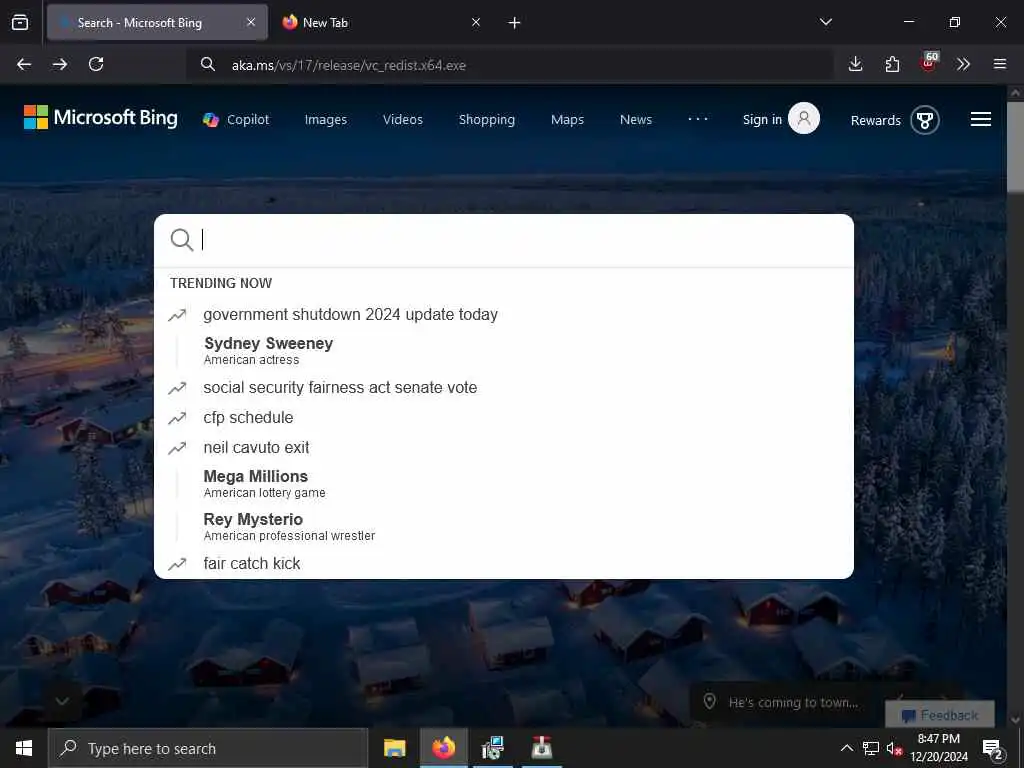
Task: Click the taskbar 'Type here to search' box
Action: tap(208, 748)
